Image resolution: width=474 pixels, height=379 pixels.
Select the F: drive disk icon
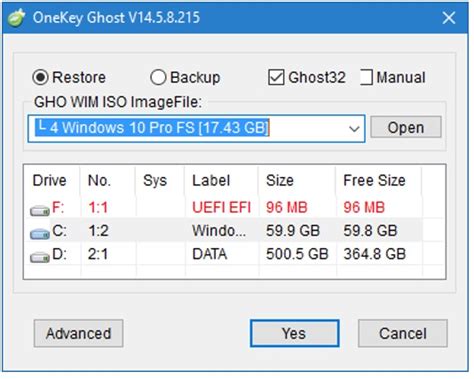click(x=40, y=211)
